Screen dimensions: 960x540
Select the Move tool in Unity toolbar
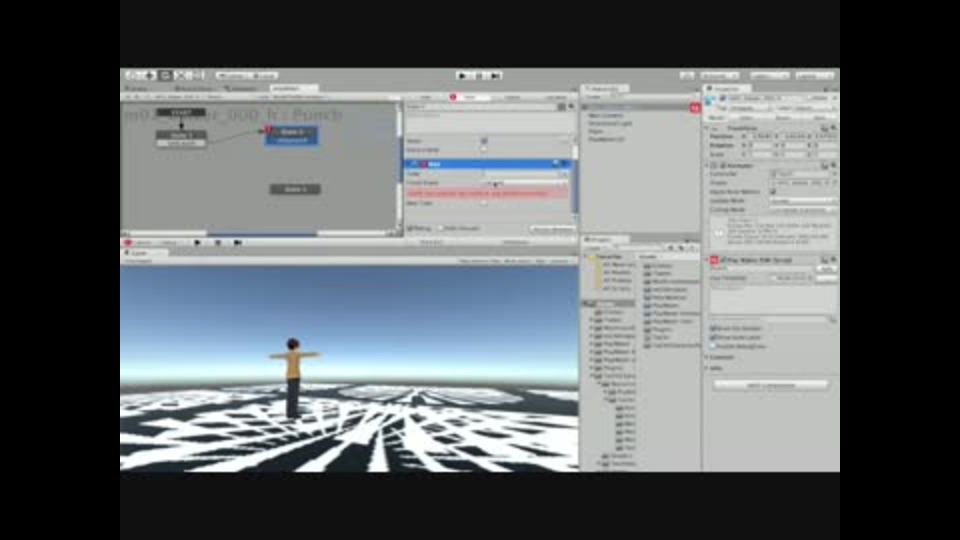[149, 75]
